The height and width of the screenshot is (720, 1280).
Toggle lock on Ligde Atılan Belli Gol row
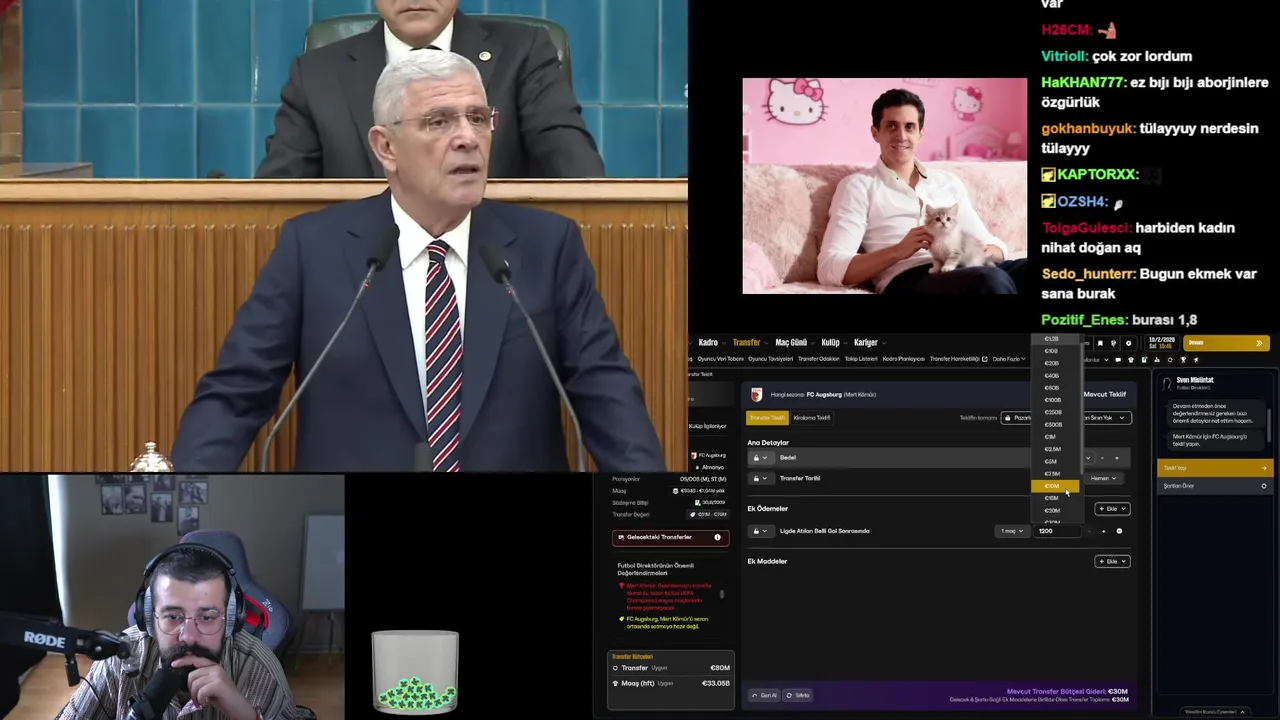(760, 531)
